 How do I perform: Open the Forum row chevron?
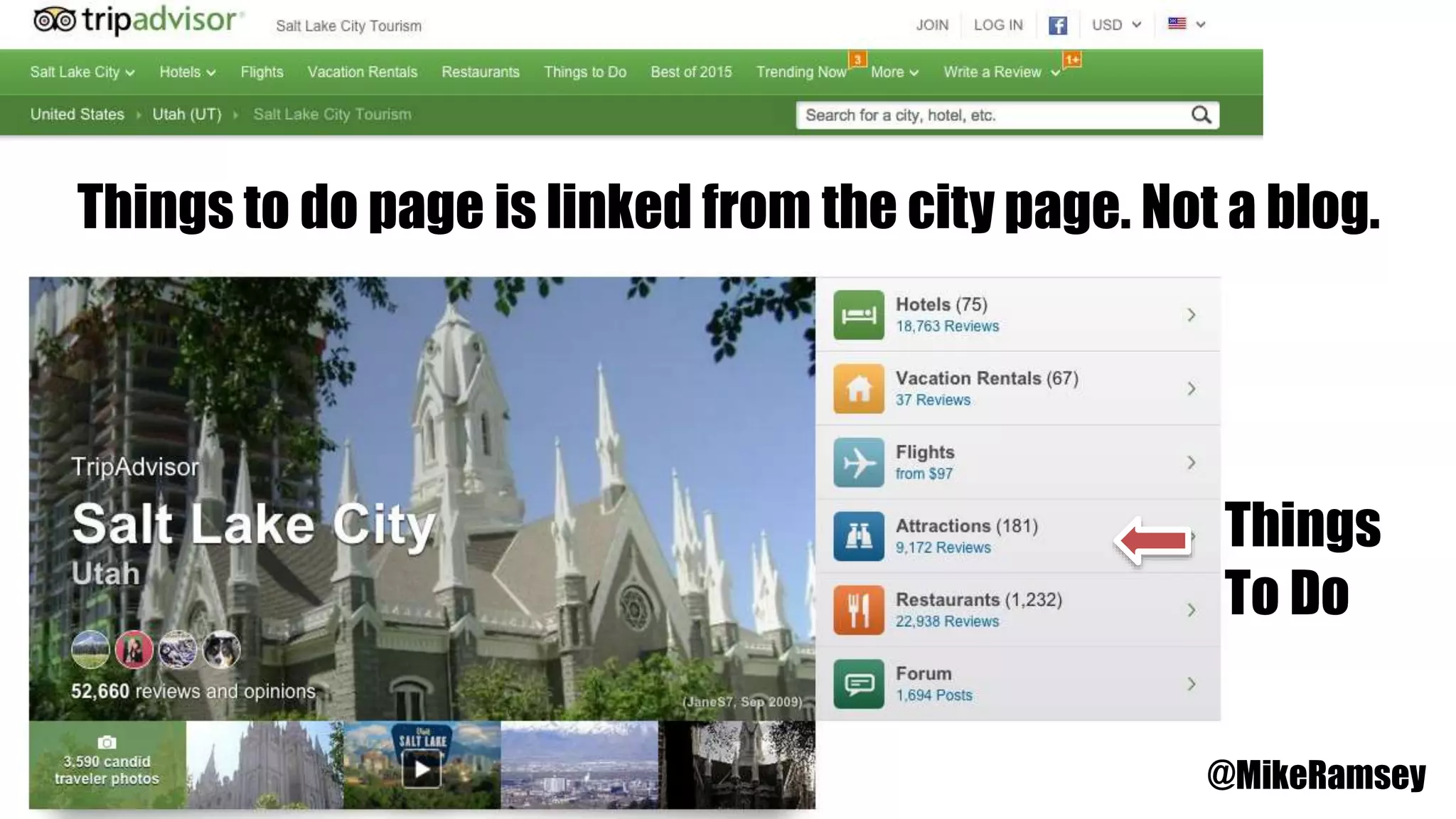[x=1192, y=684]
